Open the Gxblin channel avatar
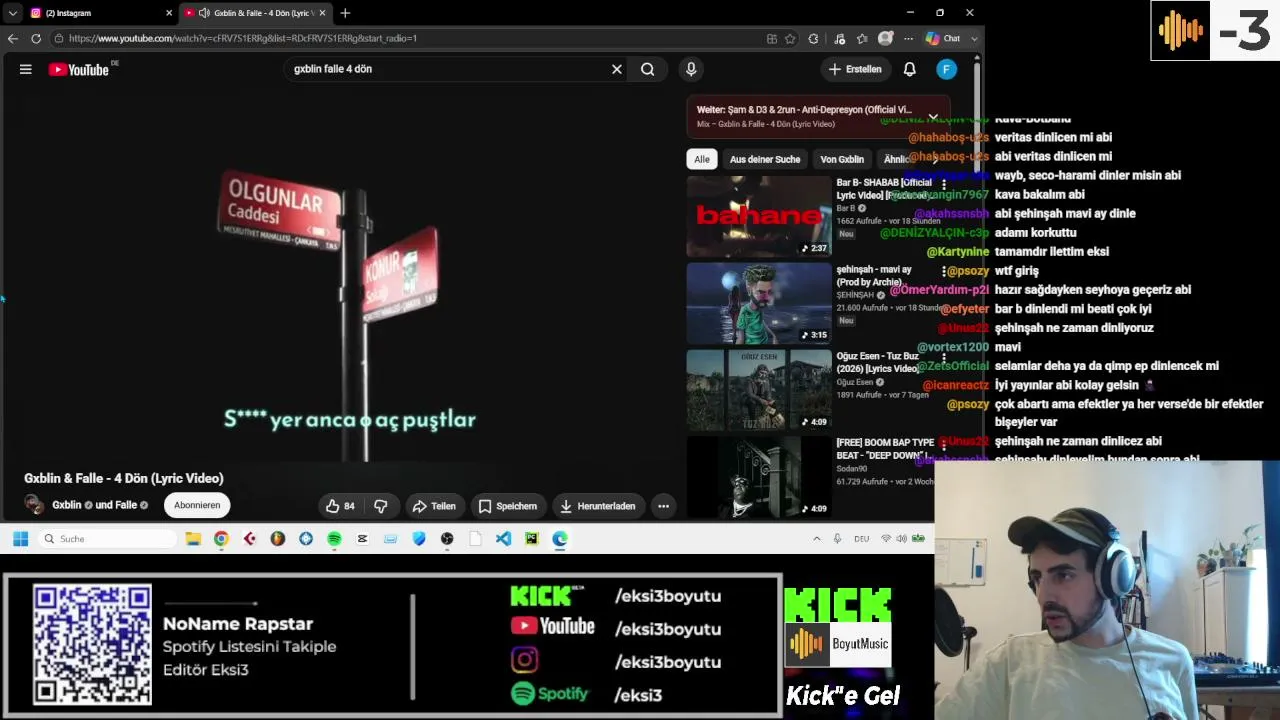Screen dimensions: 1280x720 click(35, 505)
